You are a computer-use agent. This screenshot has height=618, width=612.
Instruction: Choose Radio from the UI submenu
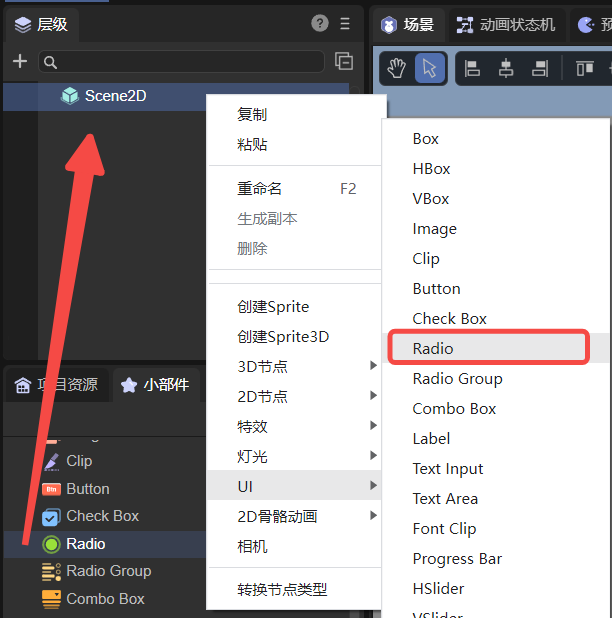pyautogui.click(x=433, y=348)
